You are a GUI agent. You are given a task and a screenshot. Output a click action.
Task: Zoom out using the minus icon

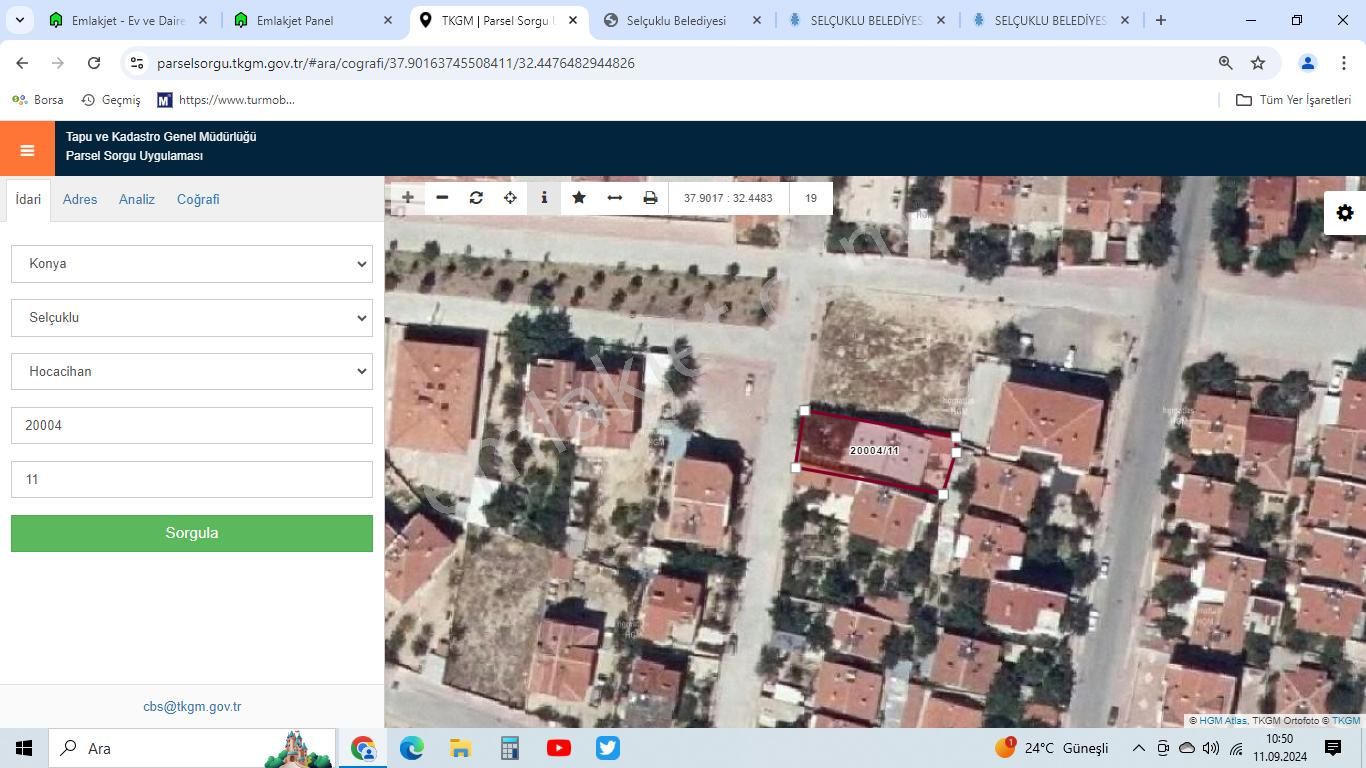pyautogui.click(x=442, y=198)
